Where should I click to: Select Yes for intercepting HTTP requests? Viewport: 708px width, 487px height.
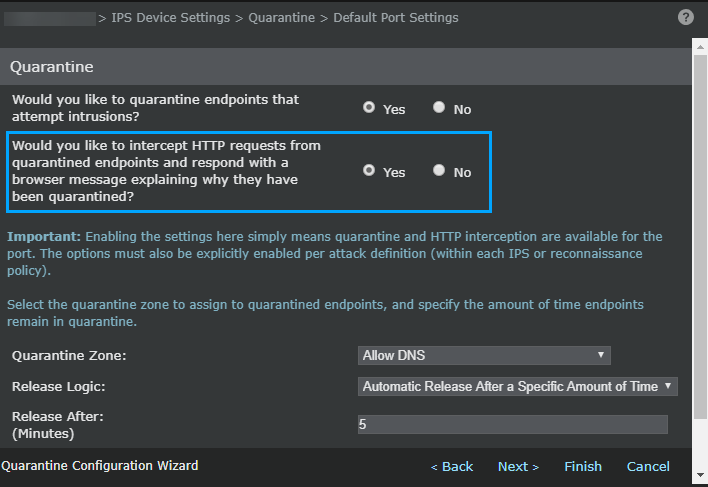[x=369, y=170]
